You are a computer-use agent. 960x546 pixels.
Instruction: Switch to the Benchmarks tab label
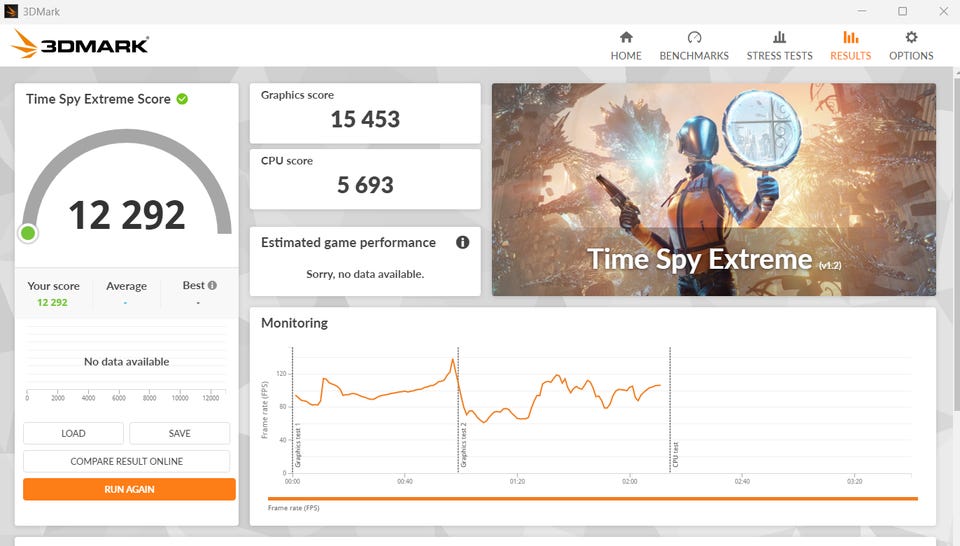point(694,56)
